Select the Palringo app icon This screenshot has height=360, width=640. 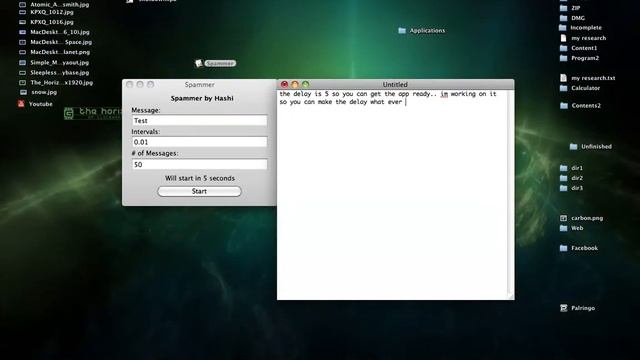[564, 308]
